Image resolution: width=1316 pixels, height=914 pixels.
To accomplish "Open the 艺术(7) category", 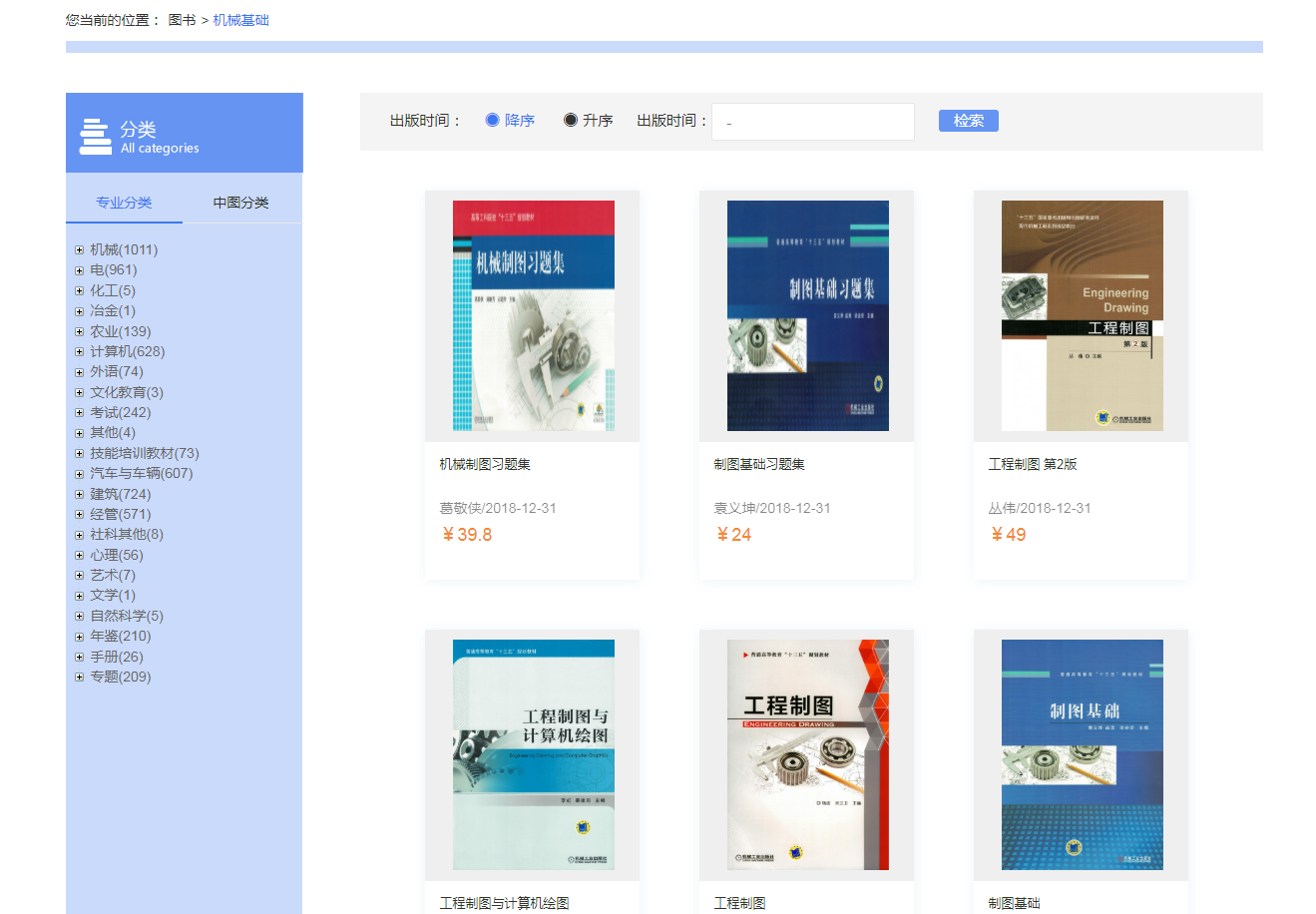I will tap(113, 576).
